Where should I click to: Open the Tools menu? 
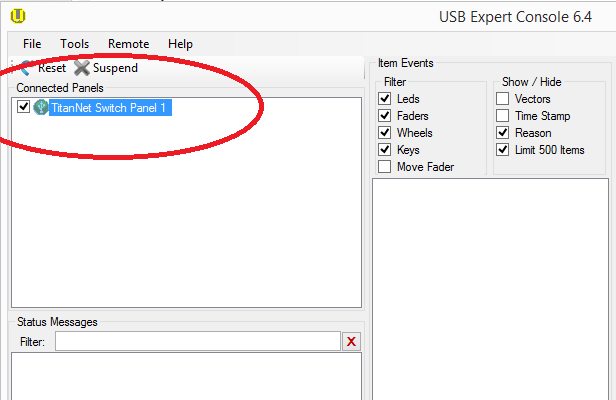(x=74, y=44)
